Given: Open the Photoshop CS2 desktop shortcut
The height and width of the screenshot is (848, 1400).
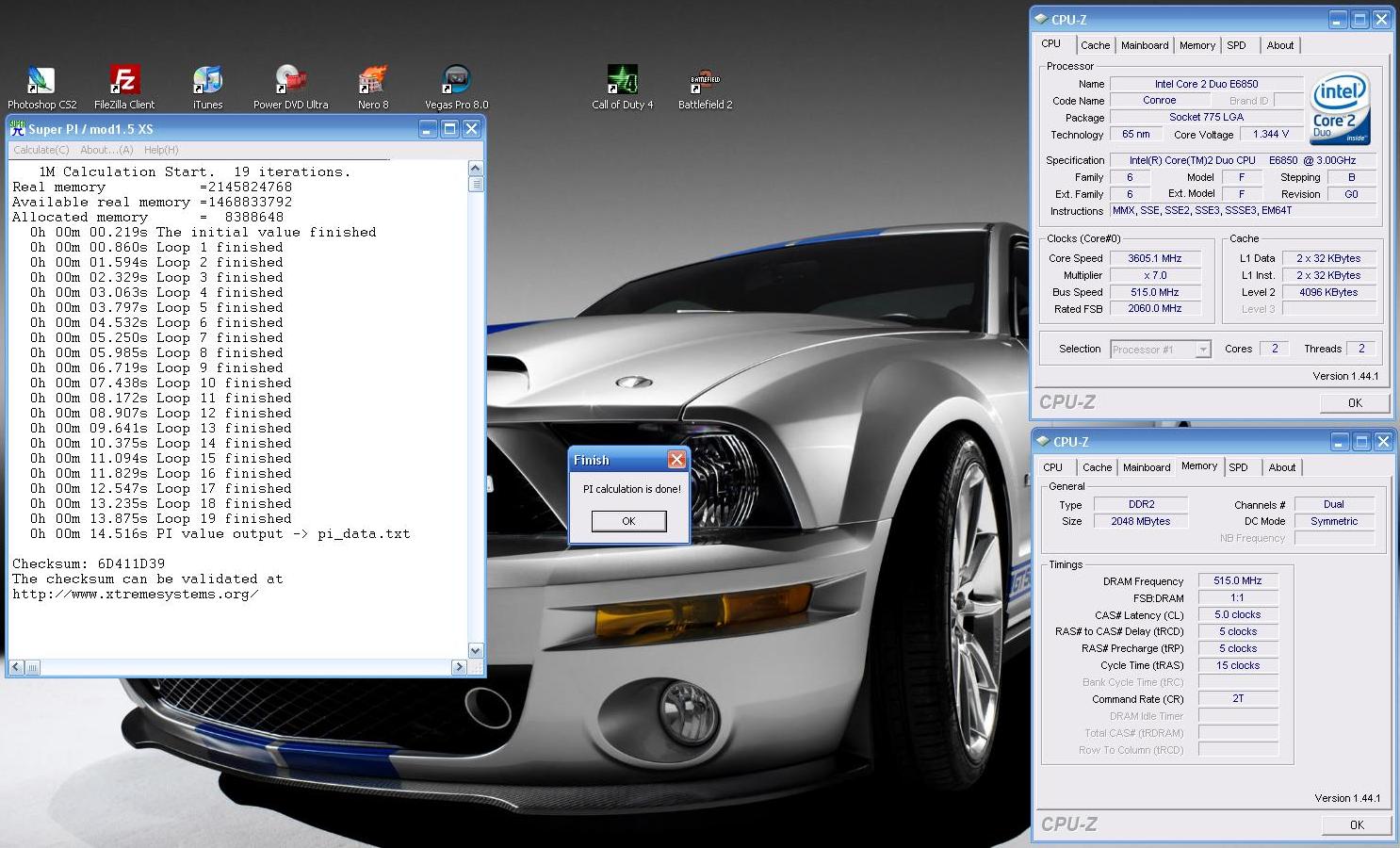Looking at the screenshot, I should point(41,88).
